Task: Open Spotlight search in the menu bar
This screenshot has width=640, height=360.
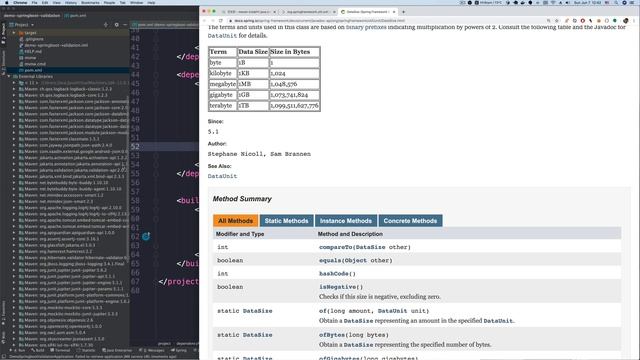Action: pos(616,2)
